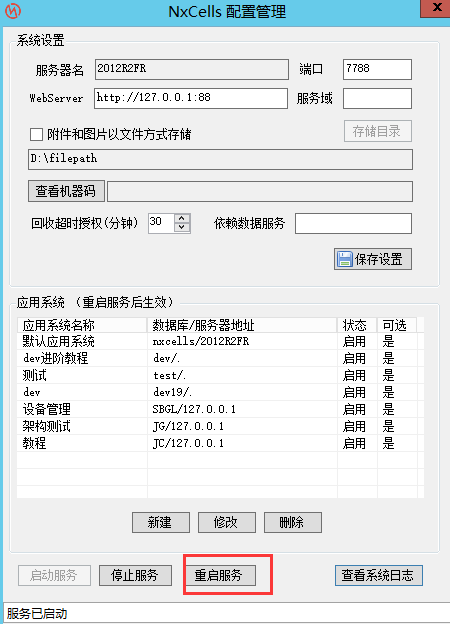The image size is (450, 624).
Task: Click 修改 to edit selected application
Action: click(x=227, y=522)
